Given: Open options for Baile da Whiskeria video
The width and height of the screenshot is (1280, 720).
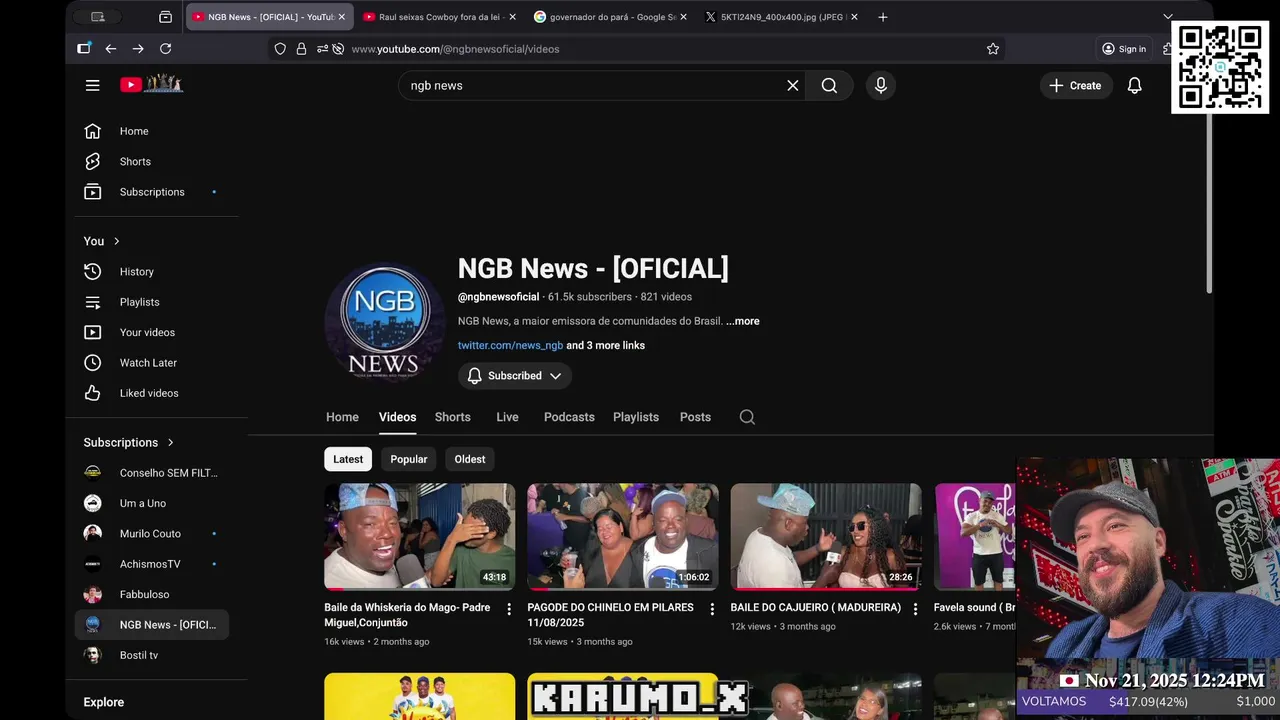Looking at the screenshot, I should point(509,609).
